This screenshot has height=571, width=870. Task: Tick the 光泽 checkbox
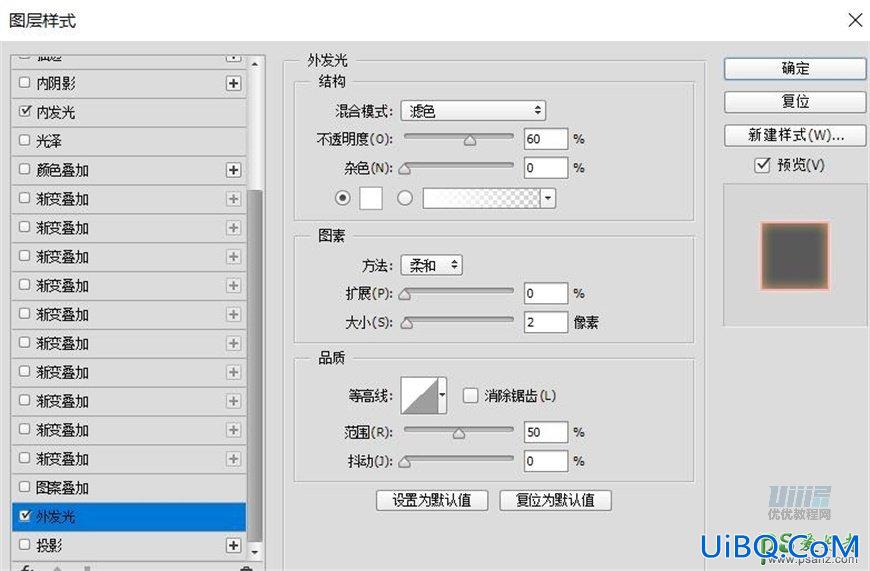click(x=24, y=140)
